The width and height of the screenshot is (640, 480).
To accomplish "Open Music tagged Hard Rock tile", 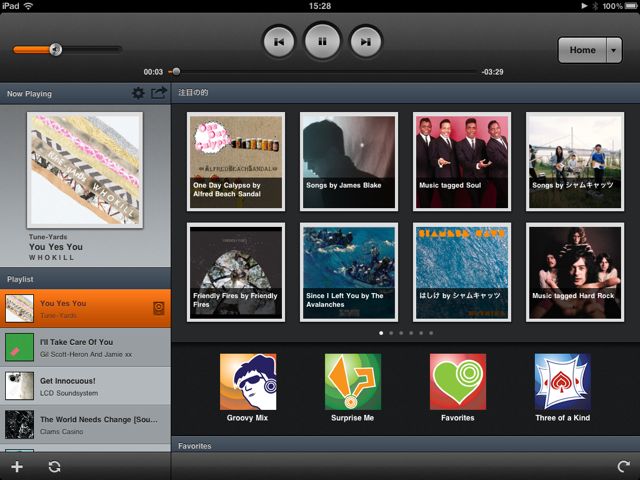I will tap(575, 272).
